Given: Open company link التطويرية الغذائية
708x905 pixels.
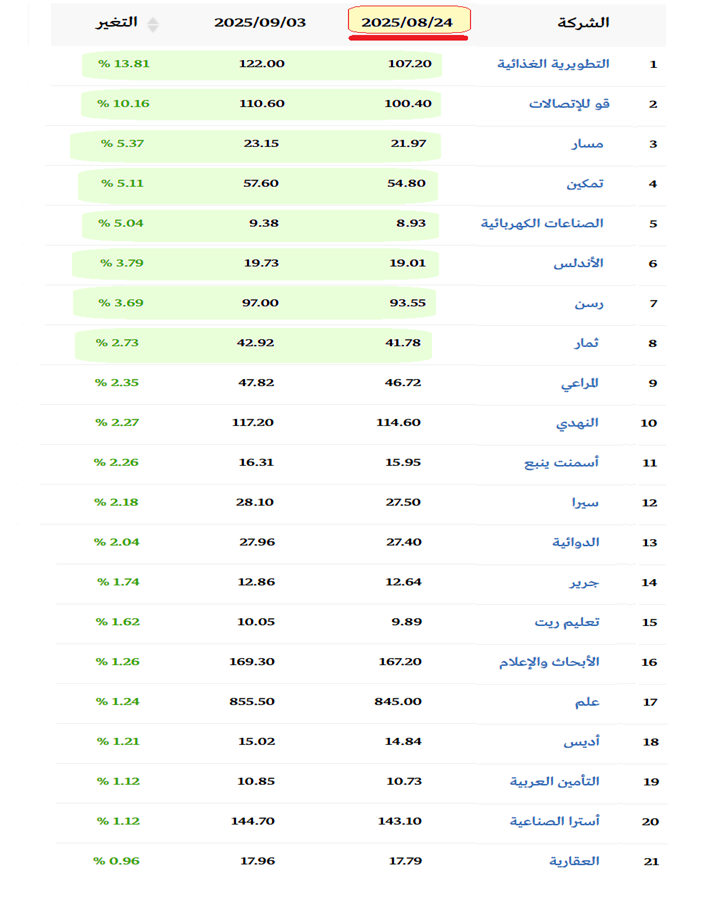Looking at the screenshot, I should pos(553,63).
